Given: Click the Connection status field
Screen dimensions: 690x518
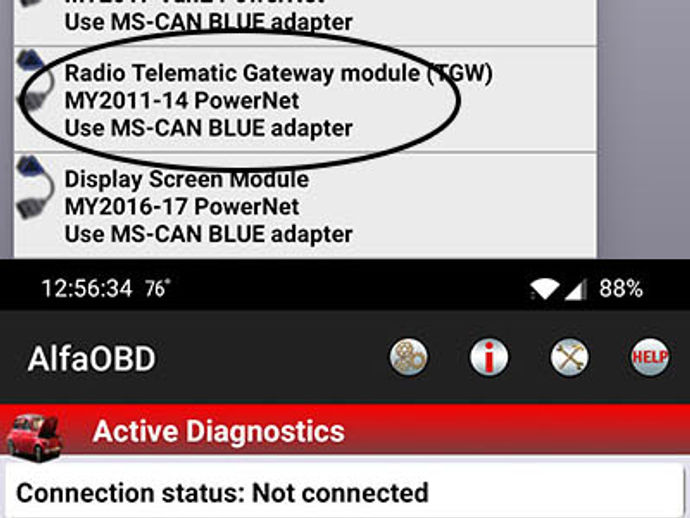Looking at the screenshot, I should (345, 491).
